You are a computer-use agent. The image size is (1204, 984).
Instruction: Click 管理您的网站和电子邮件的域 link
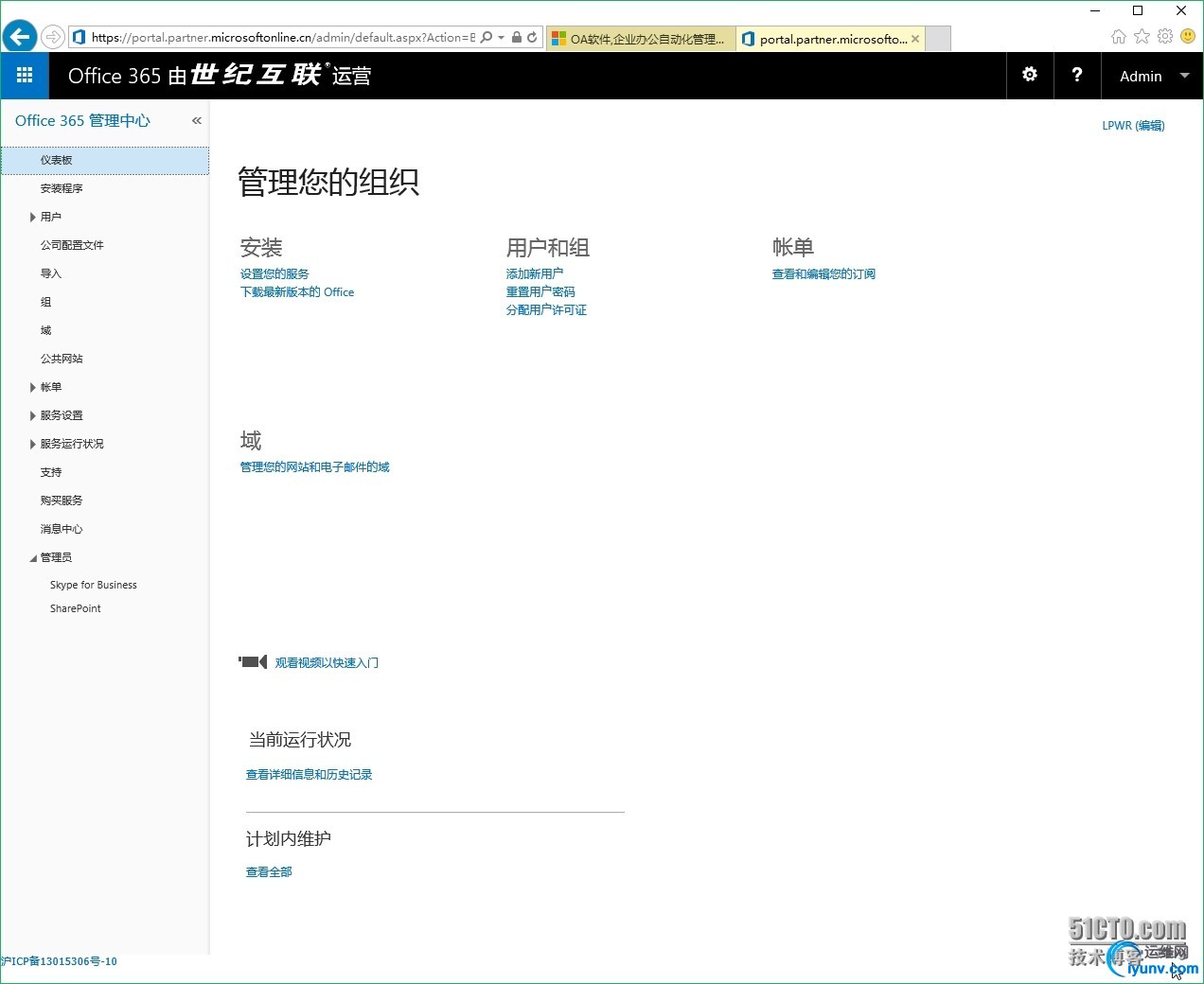(x=314, y=466)
